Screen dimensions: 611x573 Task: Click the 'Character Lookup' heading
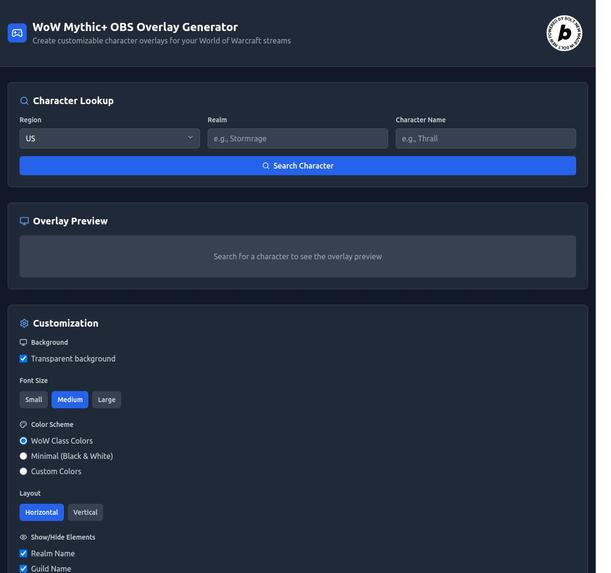coord(73,101)
